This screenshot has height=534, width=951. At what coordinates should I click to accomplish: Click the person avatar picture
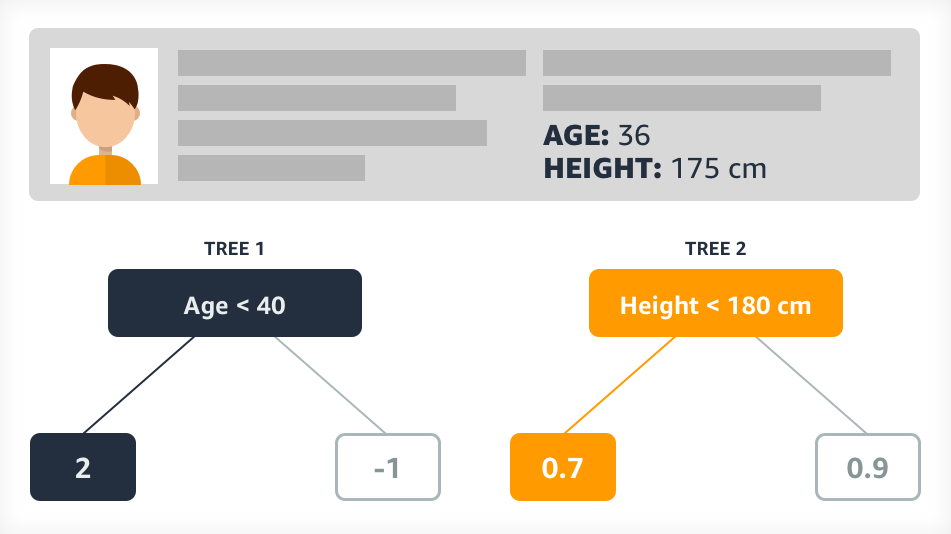pos(104,116)
